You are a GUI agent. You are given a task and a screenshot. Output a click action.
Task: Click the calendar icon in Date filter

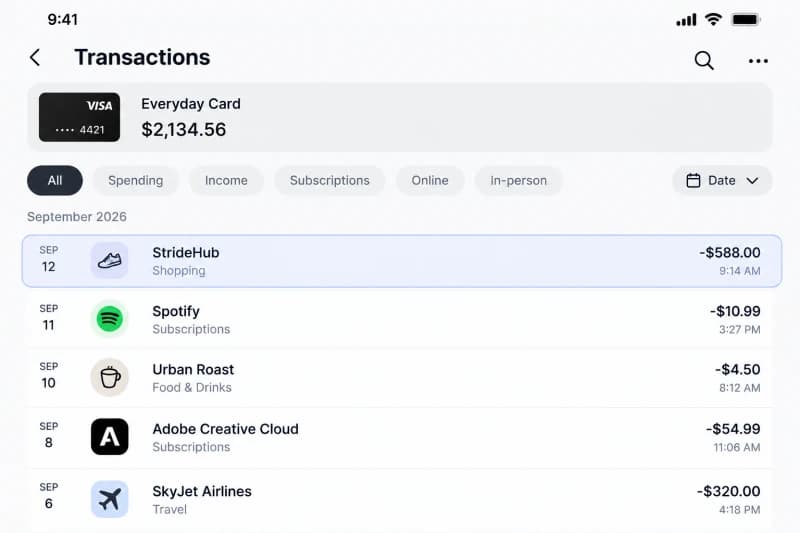click(x=693, y=181)
